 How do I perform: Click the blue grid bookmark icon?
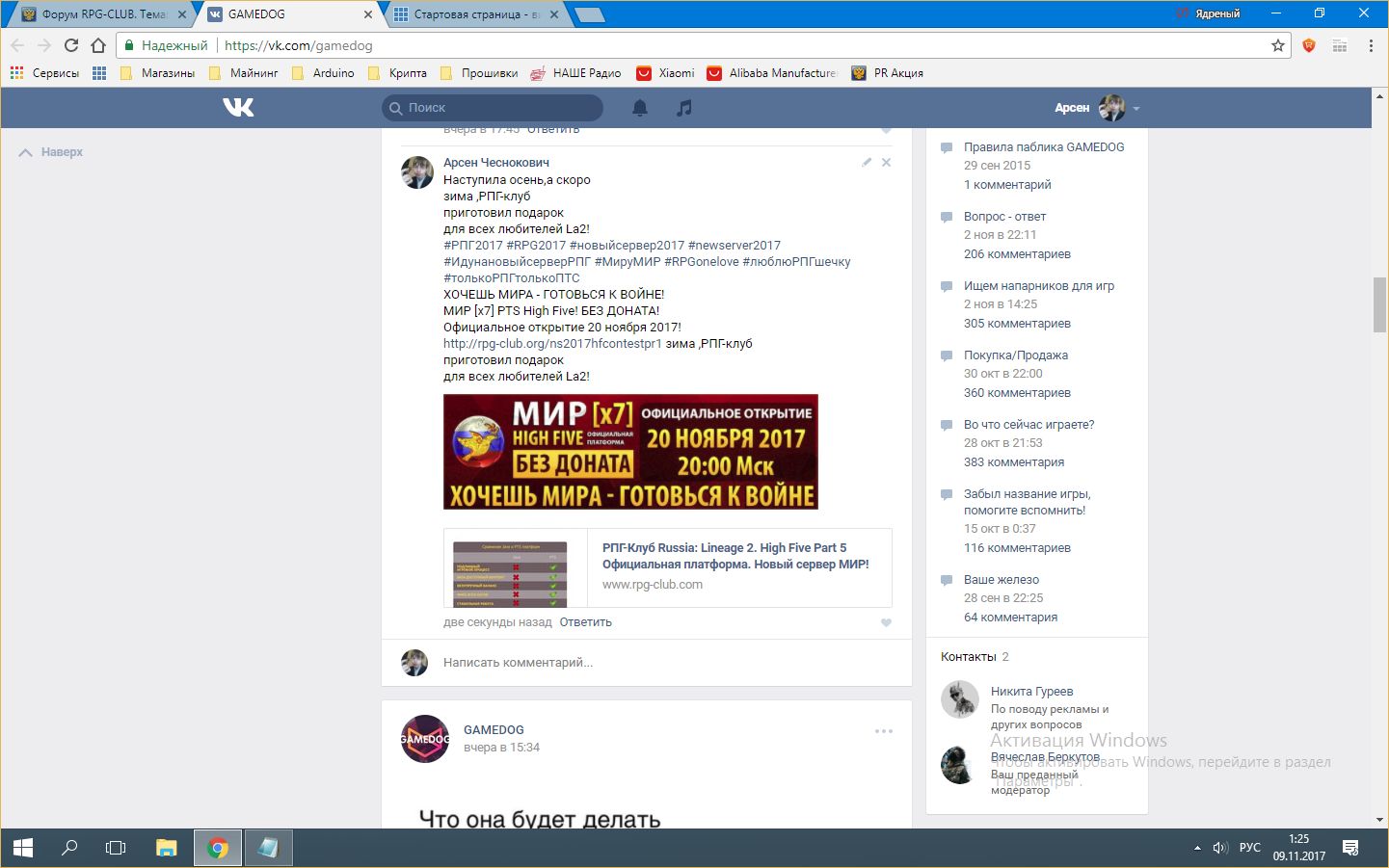99,73
